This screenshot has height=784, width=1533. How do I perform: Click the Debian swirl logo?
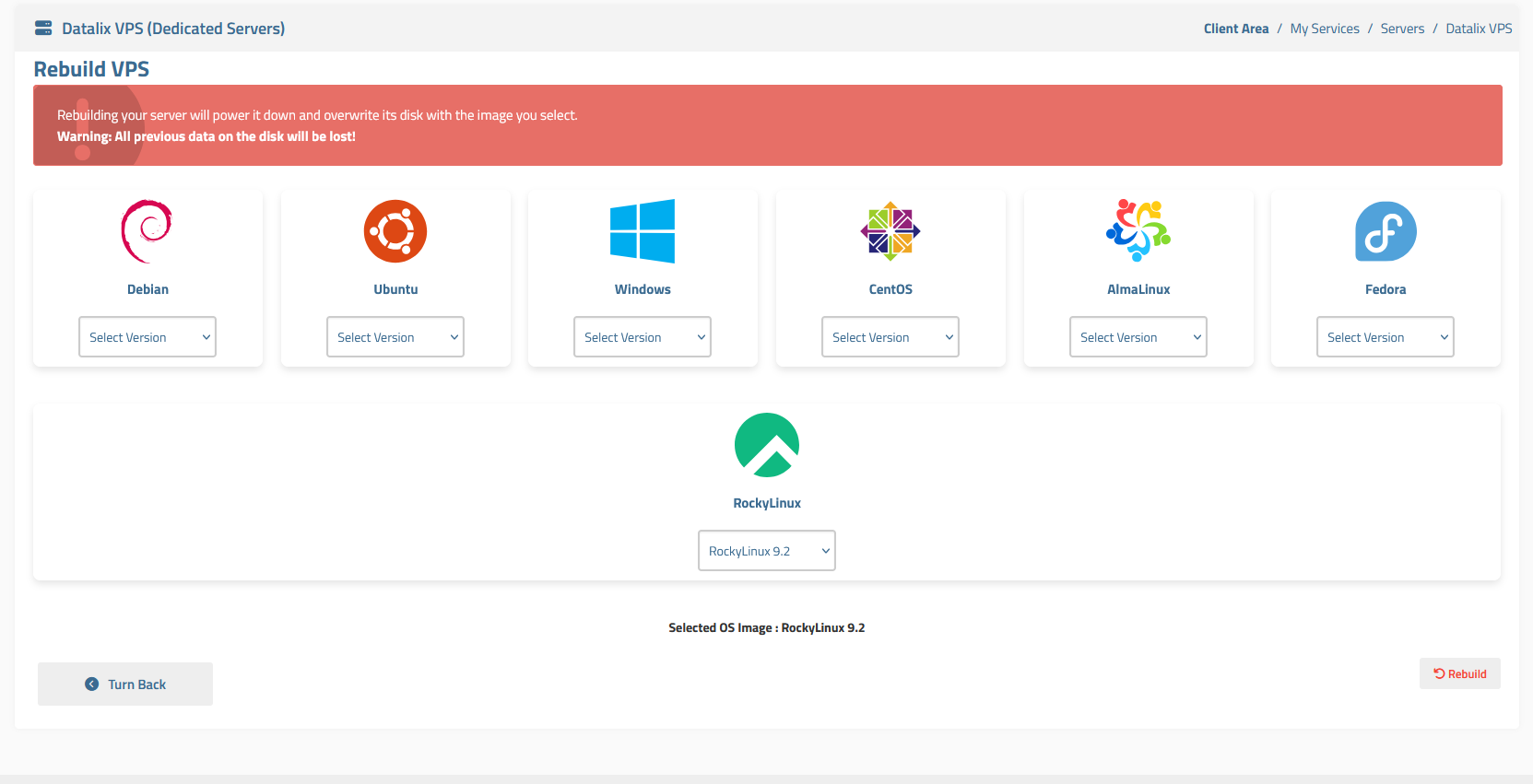[x=147, y=231]
